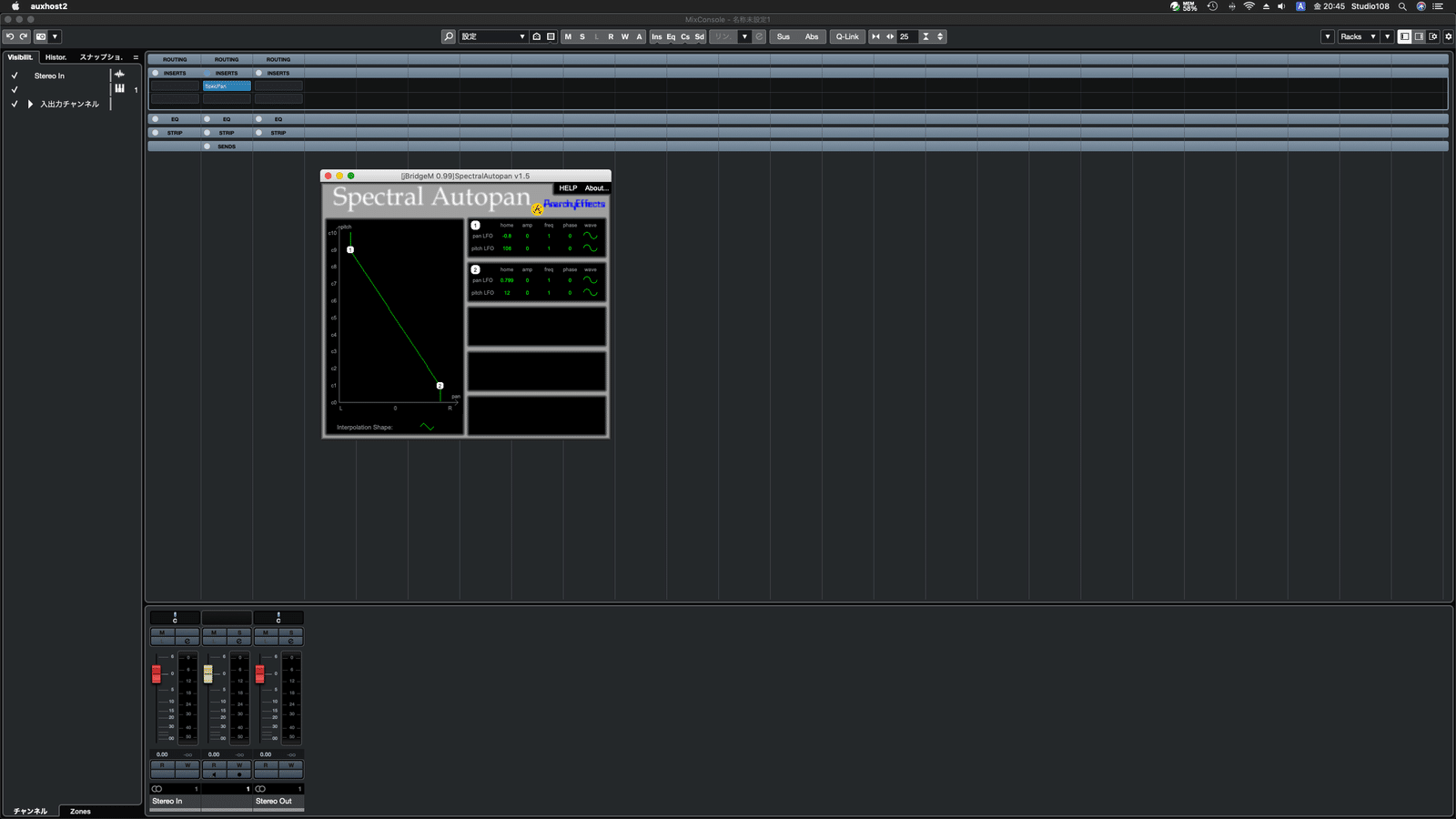
Task: Toggle global Read R automation in toolbar
Action: tap(611, 36)
